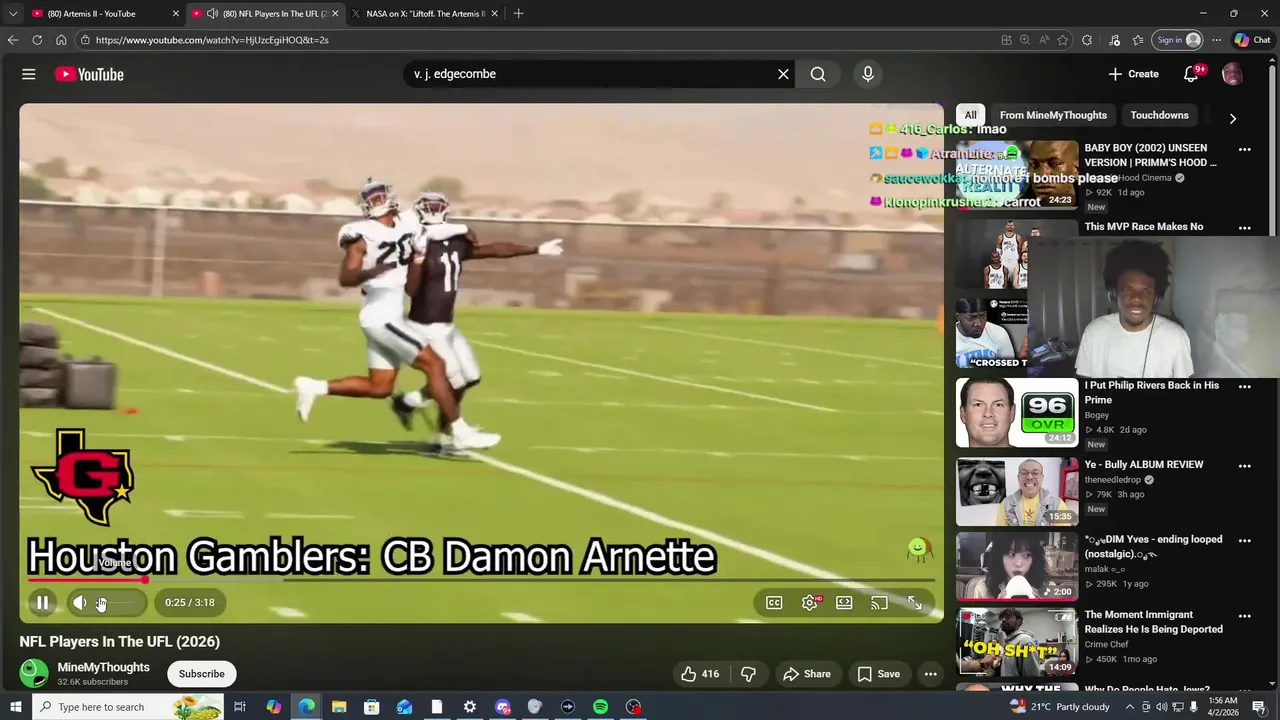Start read aloud from the address bar
The height and width of the screenshot is (720, 1280).
(x=1043, y=40)
